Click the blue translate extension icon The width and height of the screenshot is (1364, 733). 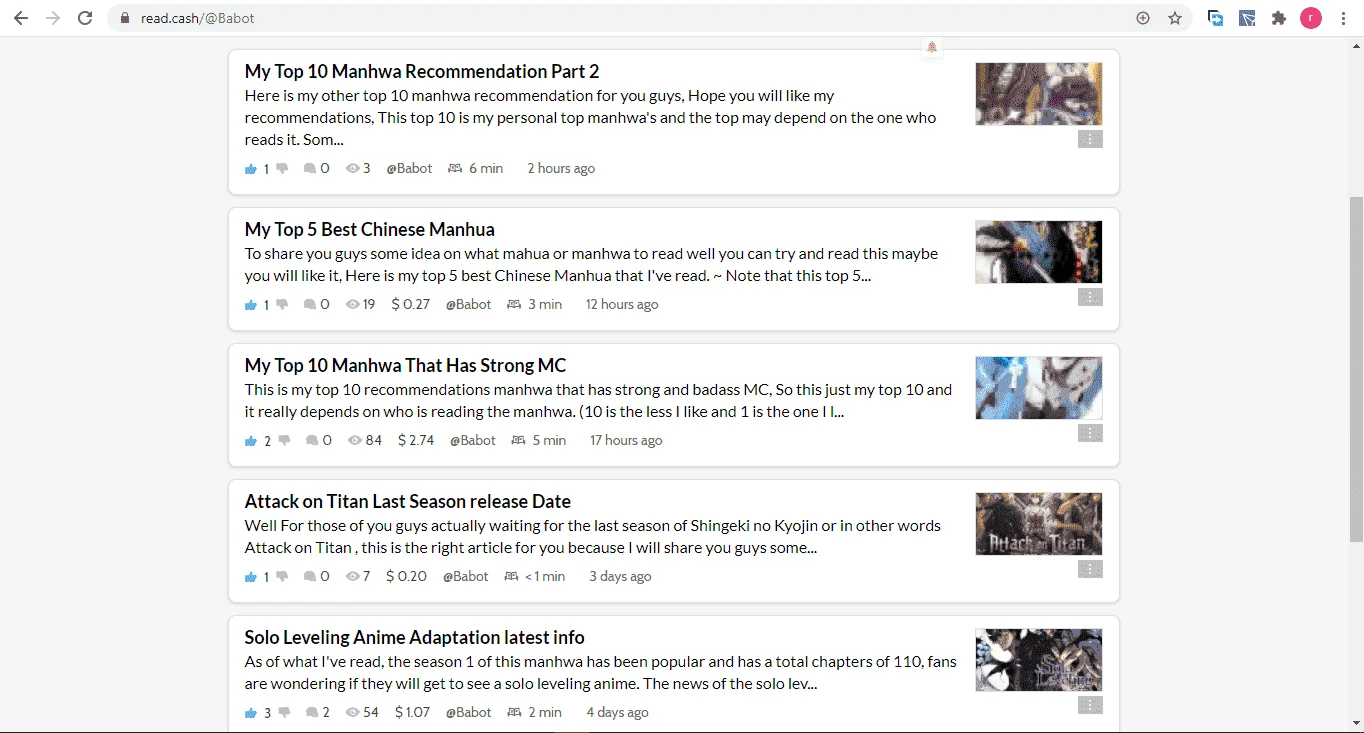[x=1216, y=18]
